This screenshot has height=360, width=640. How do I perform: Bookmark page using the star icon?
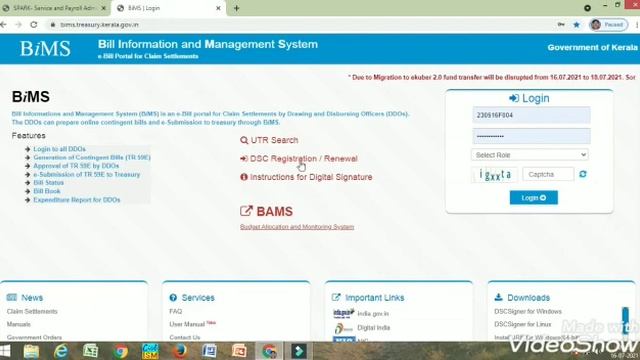click(x=576, y=25)
